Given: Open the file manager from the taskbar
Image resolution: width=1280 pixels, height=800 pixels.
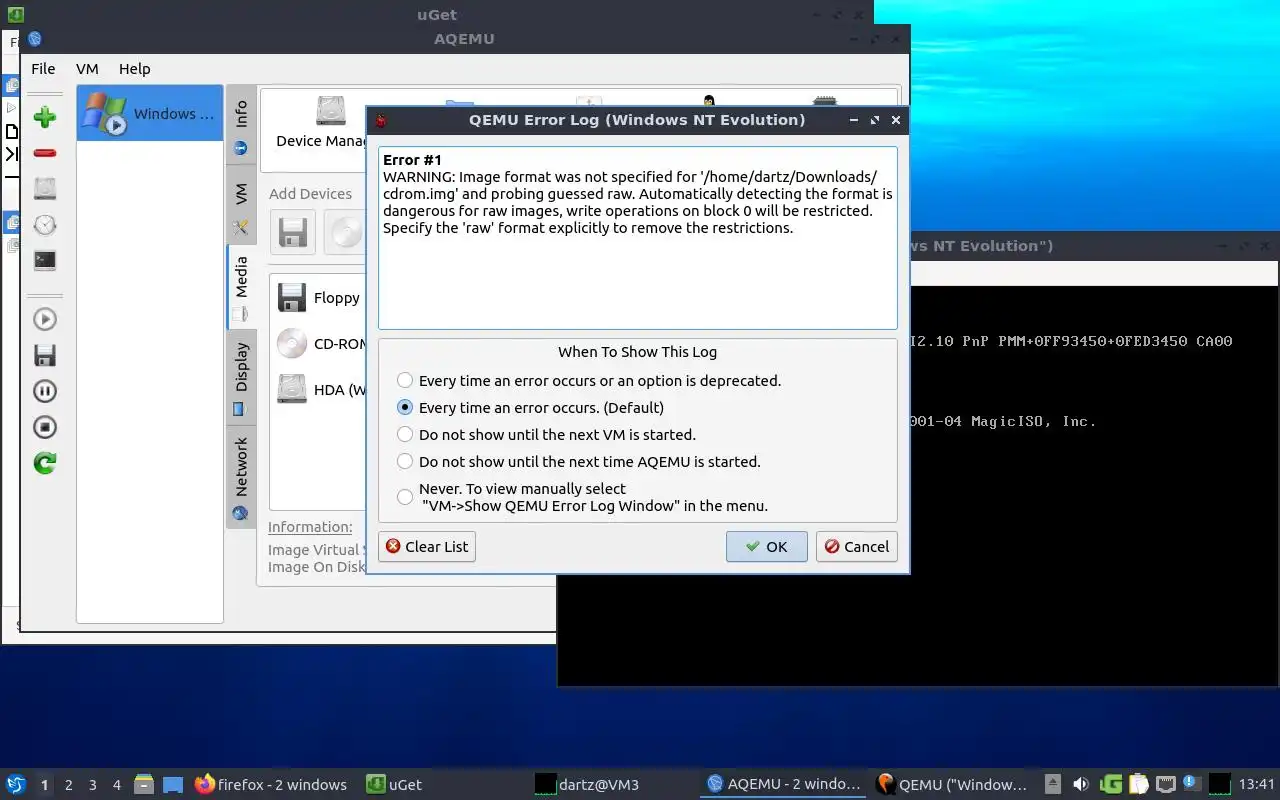Looking at the screenshot, I should point(145,784).
